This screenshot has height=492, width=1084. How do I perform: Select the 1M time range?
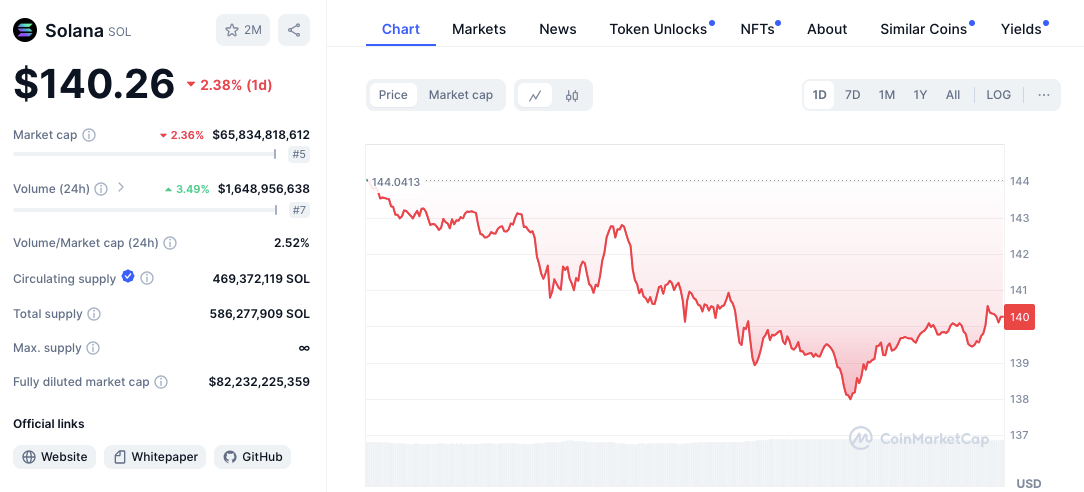pyautogui.click(x=887, y=95)
